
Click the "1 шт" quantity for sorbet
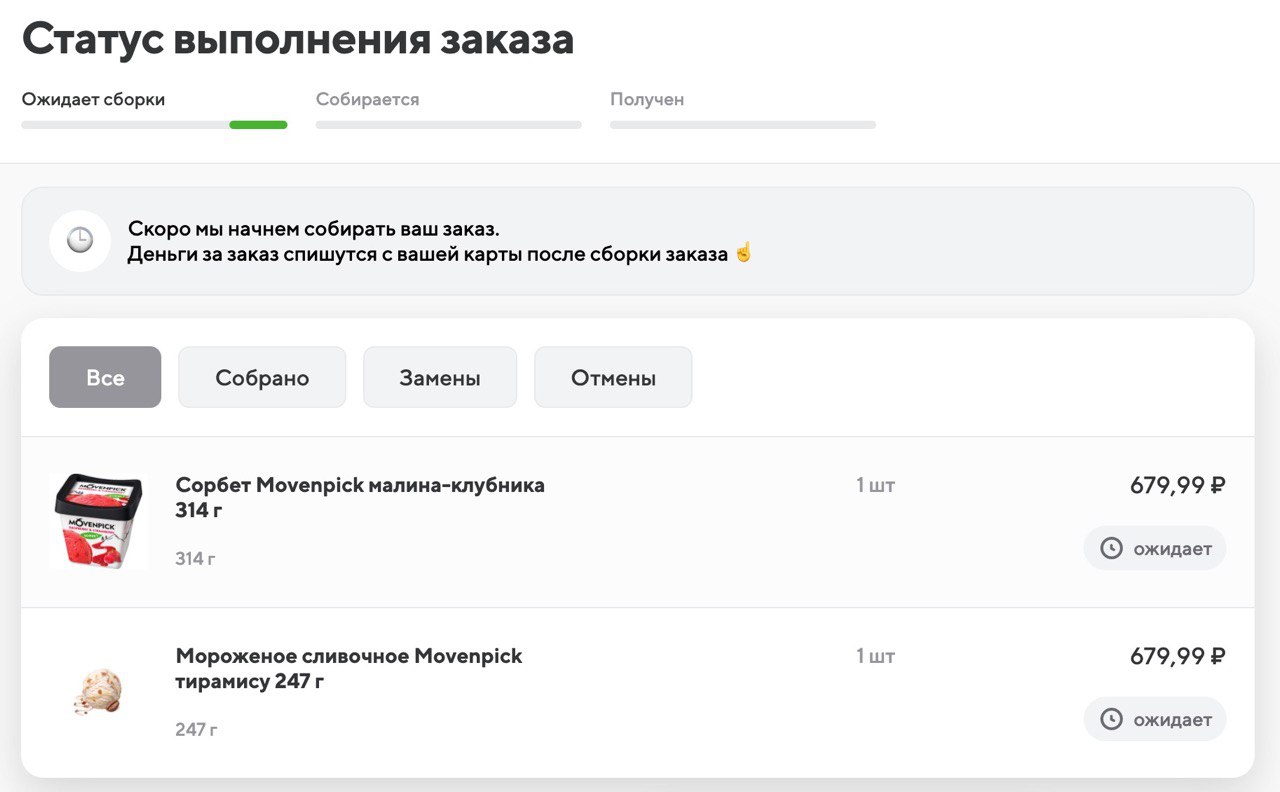pos(875,485)
